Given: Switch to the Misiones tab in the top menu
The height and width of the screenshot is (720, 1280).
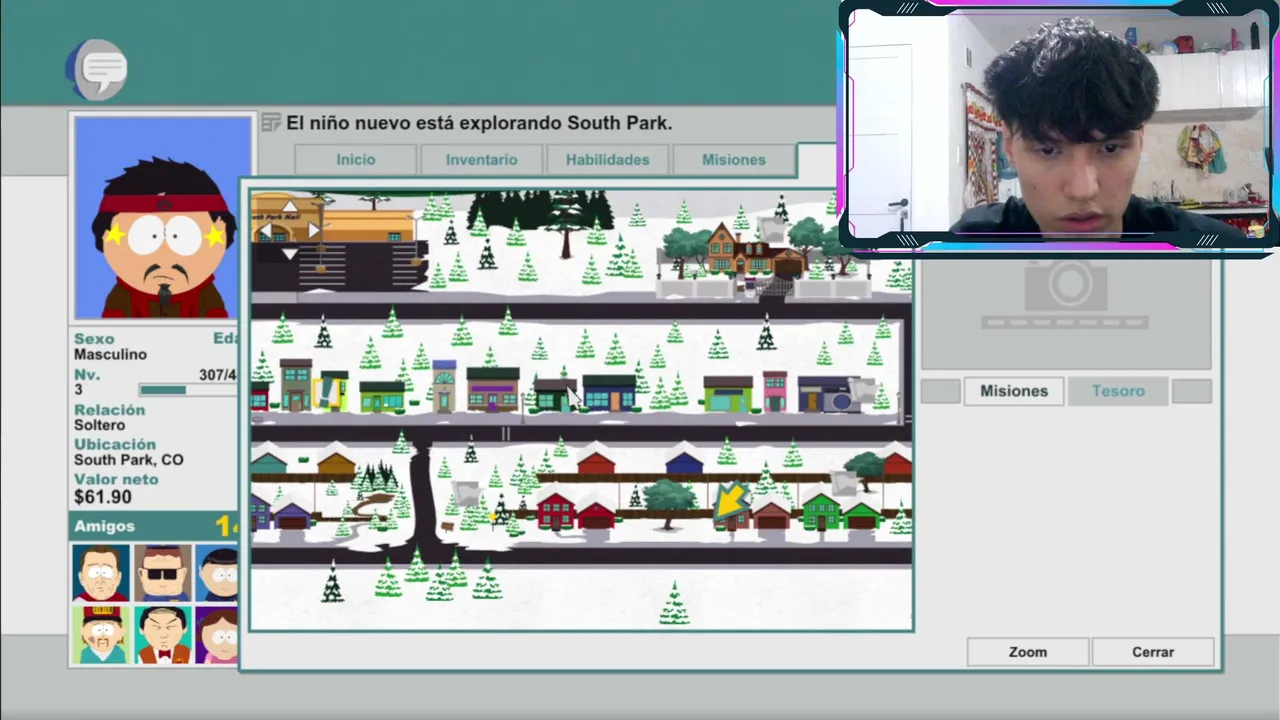Looking at the screenshot, I should click(x=734, y=159).
